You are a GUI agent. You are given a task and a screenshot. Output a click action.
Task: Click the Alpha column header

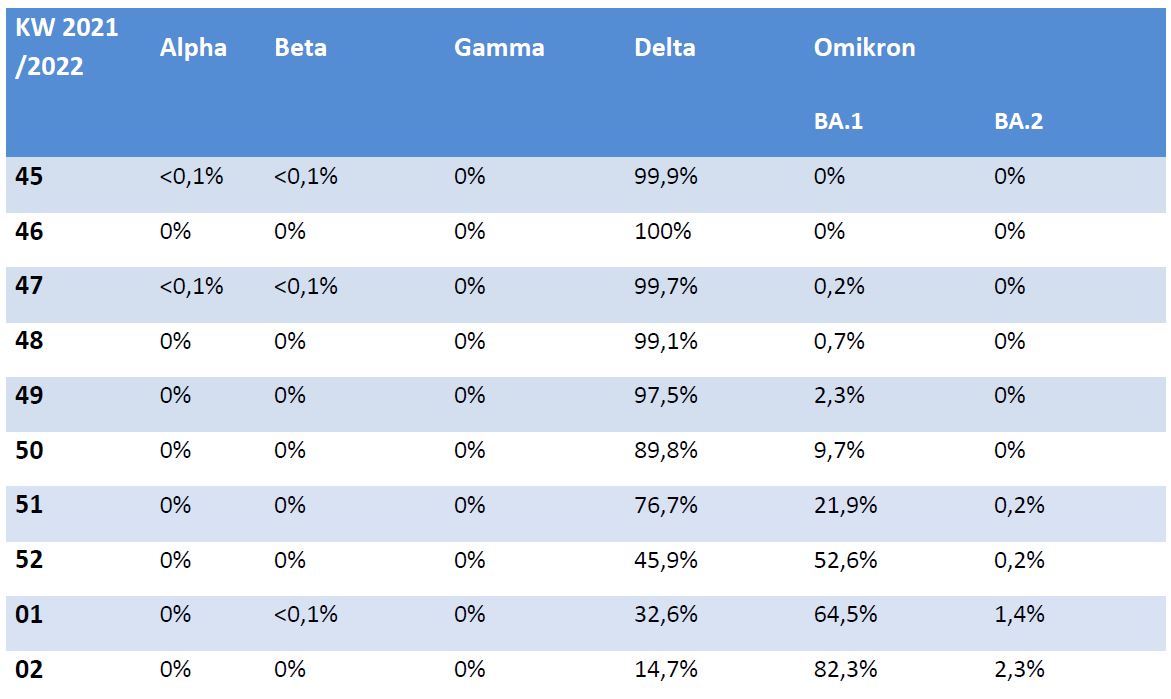point(193,48)
